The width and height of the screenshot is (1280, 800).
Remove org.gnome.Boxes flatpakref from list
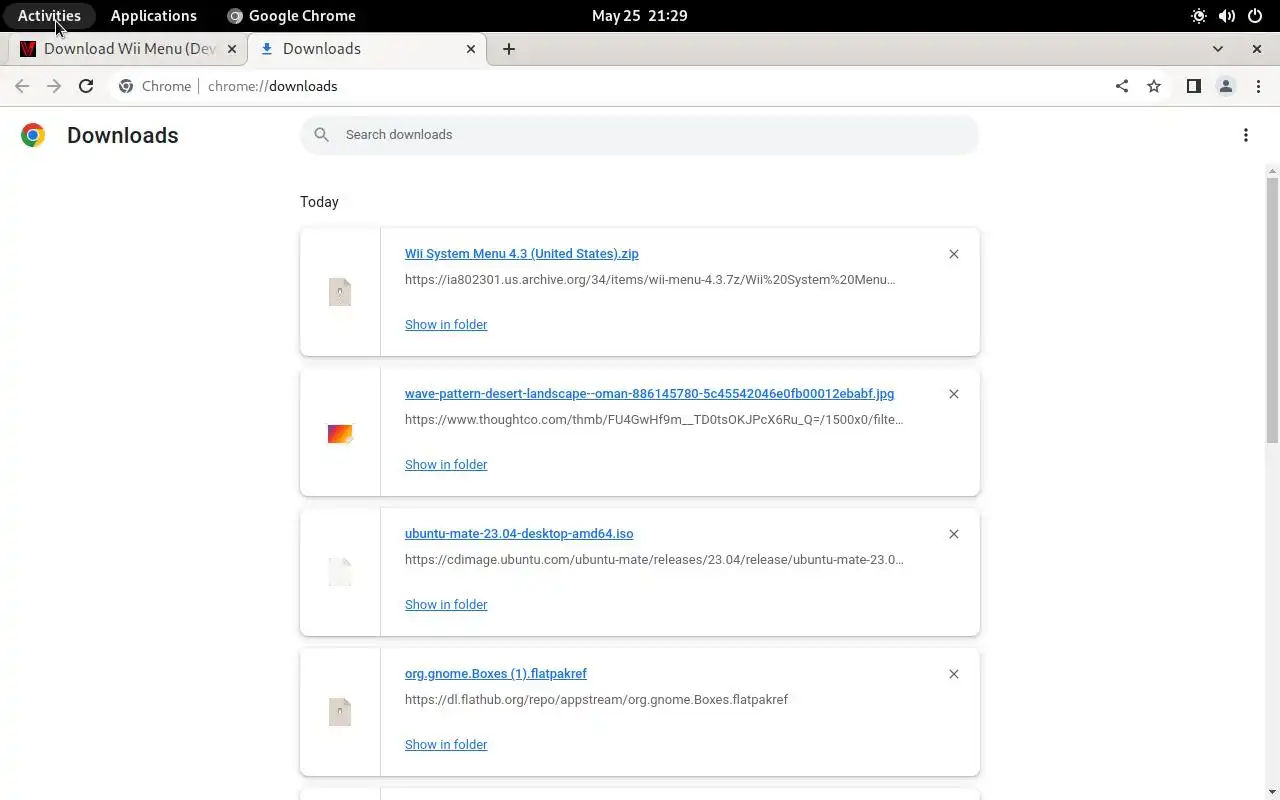tap(954, 674)
